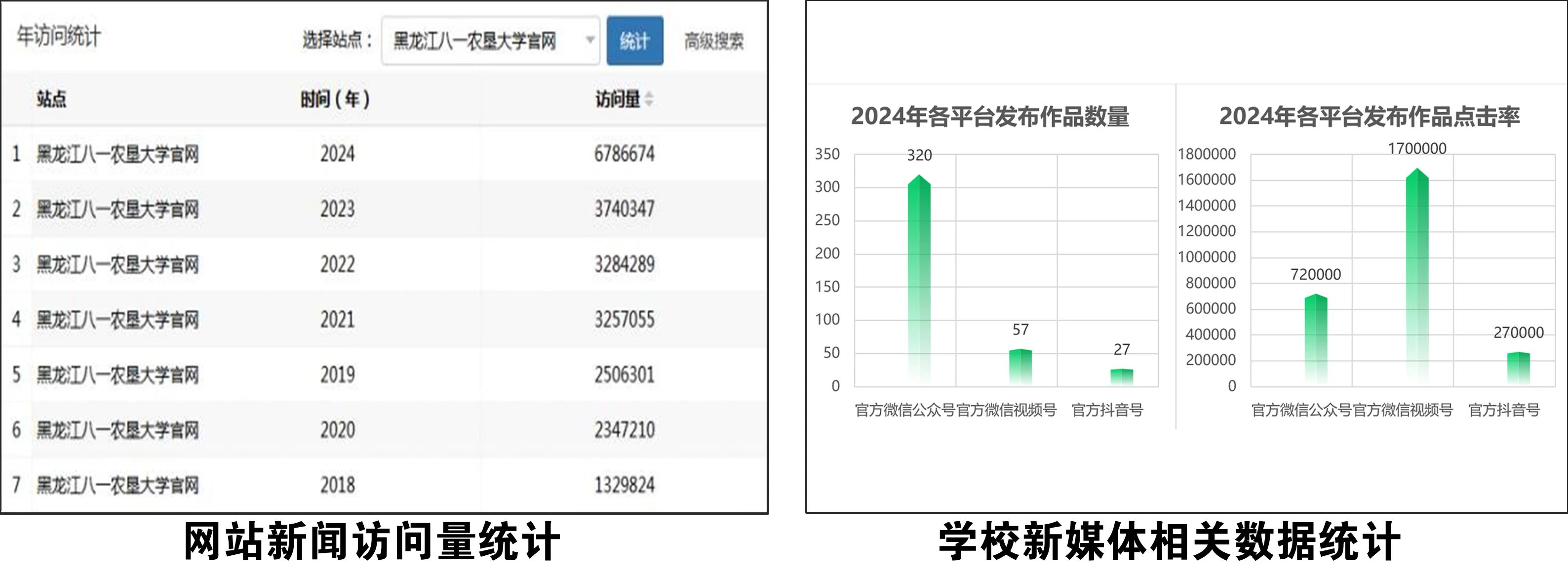Click the 官方微信视频号 label in the works-count chart

1006,410
